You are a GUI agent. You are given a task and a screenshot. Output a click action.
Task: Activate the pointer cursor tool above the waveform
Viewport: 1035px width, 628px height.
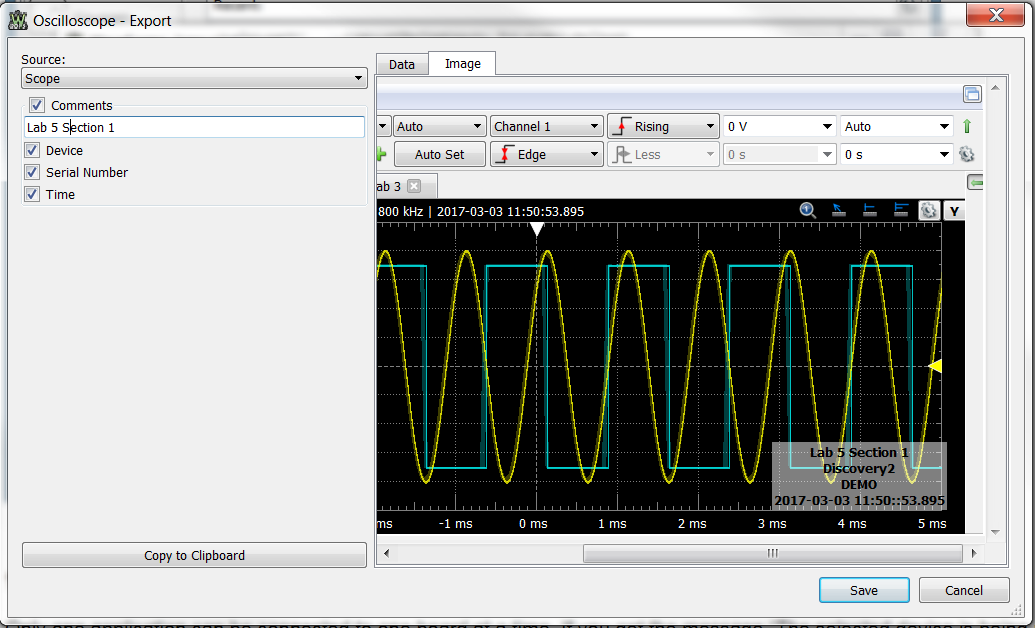click(x=838, y=211)
